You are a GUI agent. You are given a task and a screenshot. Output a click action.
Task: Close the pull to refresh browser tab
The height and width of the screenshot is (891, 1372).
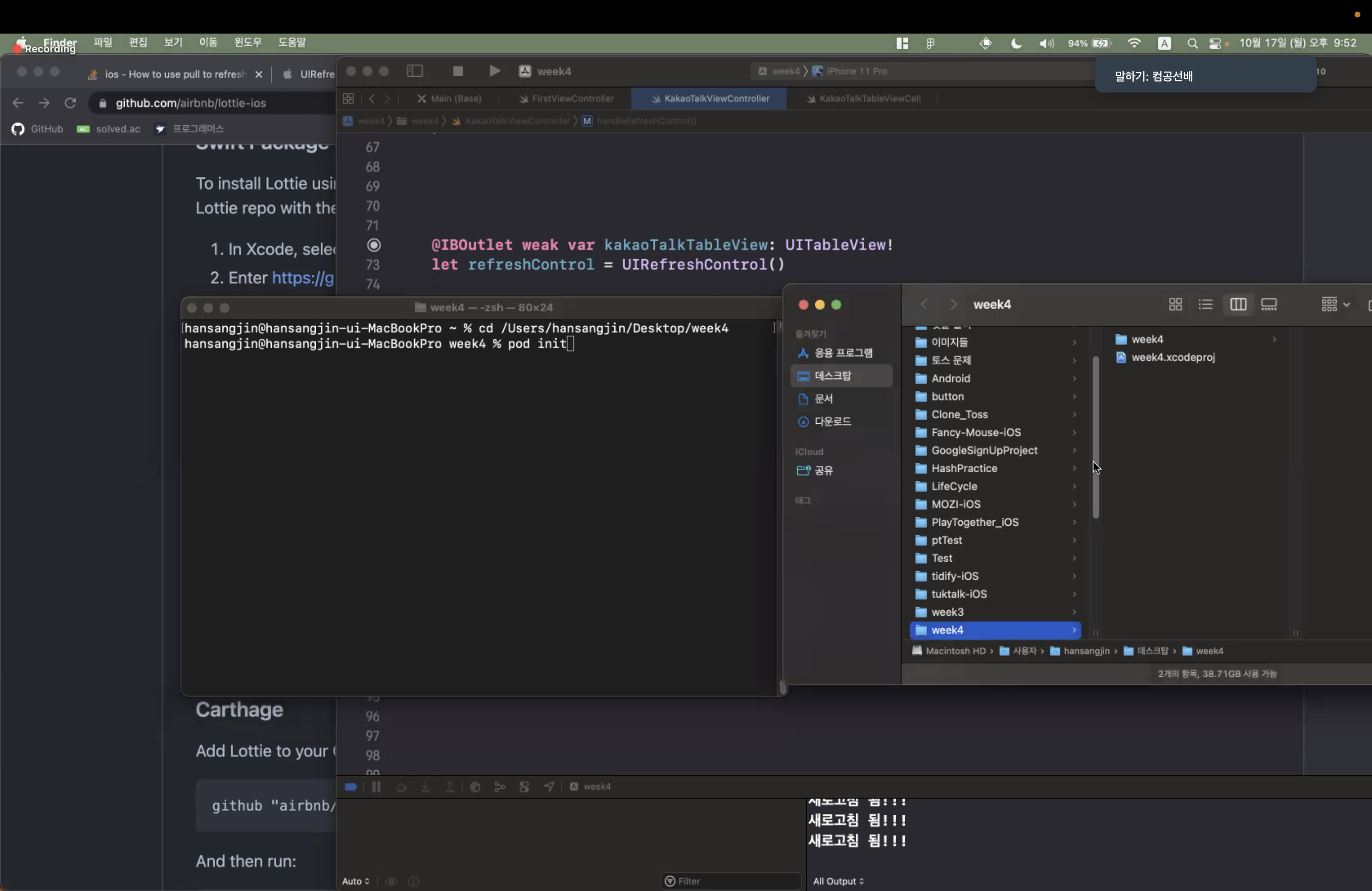[259, 74]
